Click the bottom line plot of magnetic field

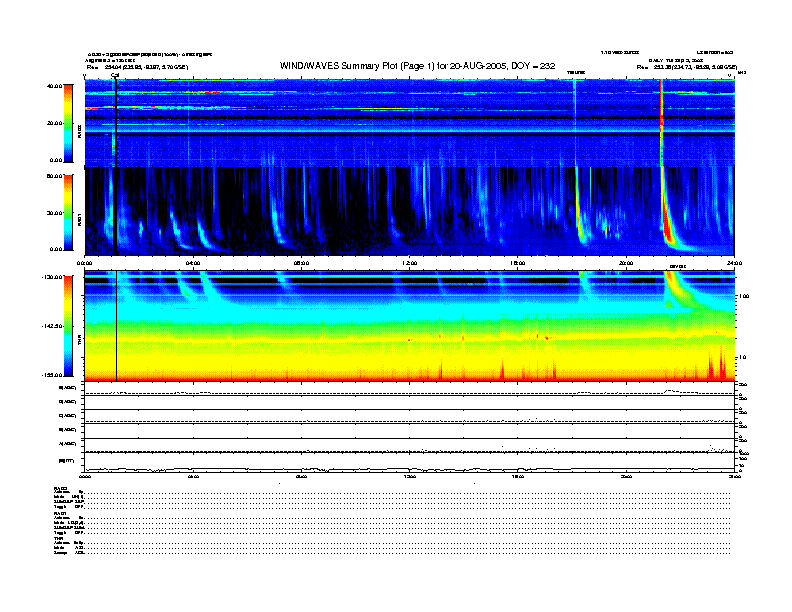point(410,462)
